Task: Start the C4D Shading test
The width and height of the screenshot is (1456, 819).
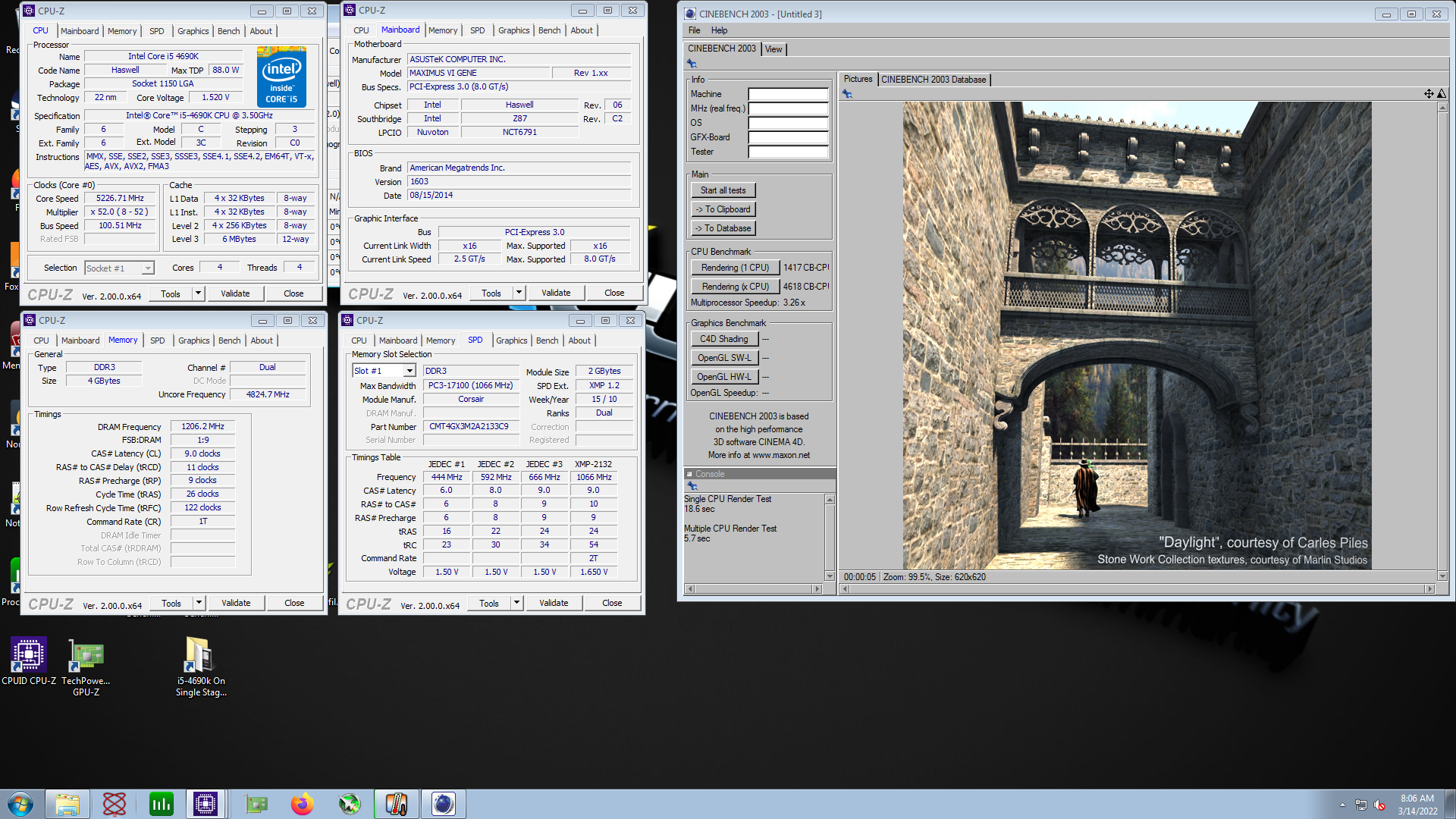Action: tap(723, 339)
